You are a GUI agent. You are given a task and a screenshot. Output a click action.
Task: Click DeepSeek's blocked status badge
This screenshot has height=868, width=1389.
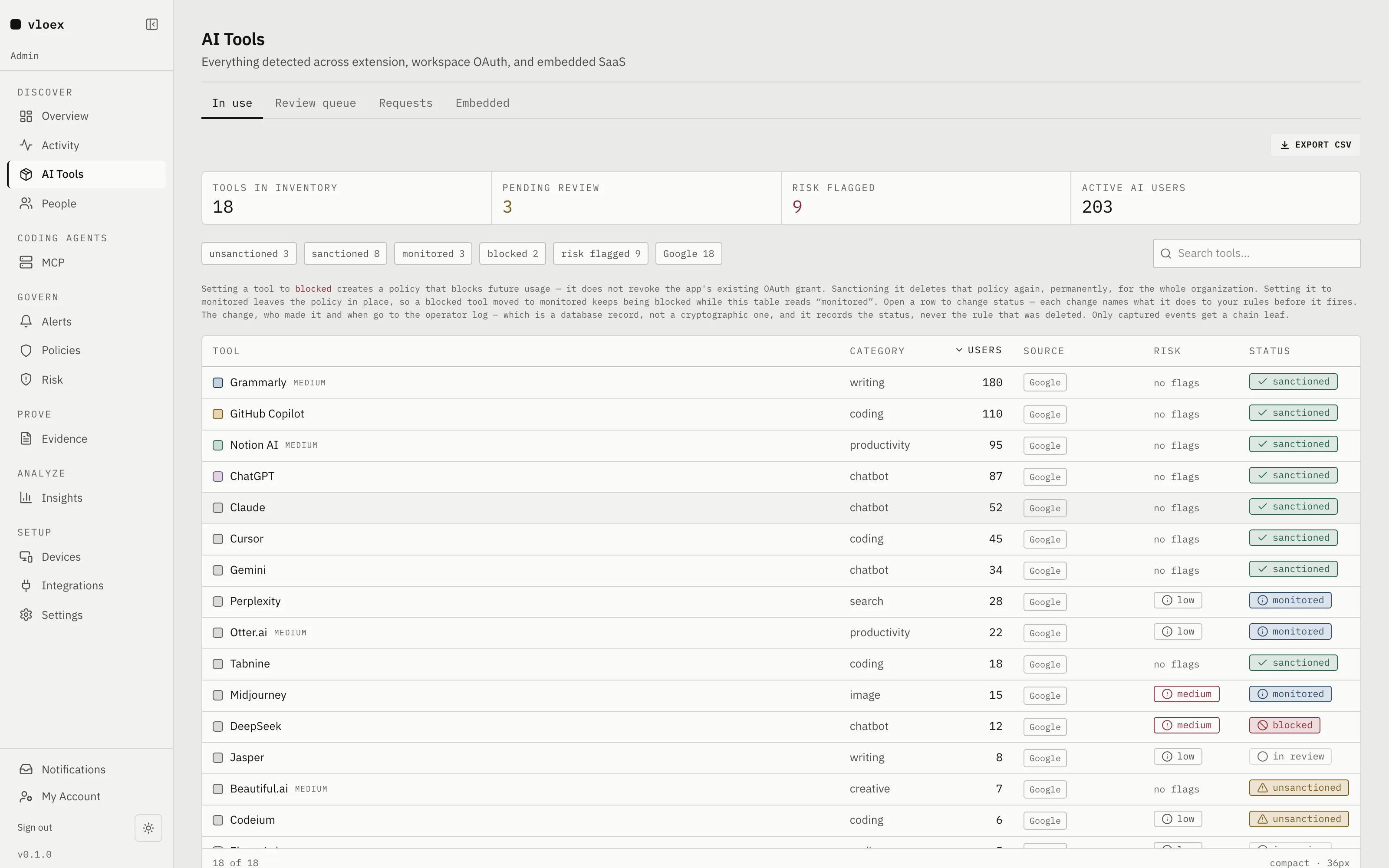(x=1284, y=725)
